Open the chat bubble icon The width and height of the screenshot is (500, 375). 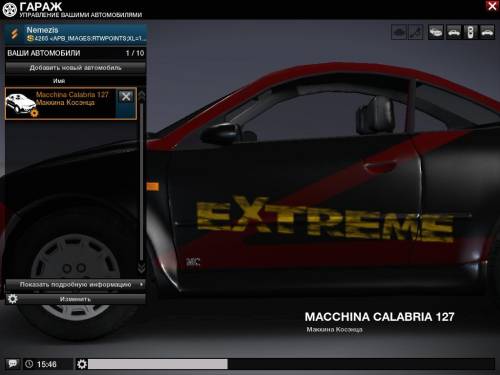tap(13, 364)
